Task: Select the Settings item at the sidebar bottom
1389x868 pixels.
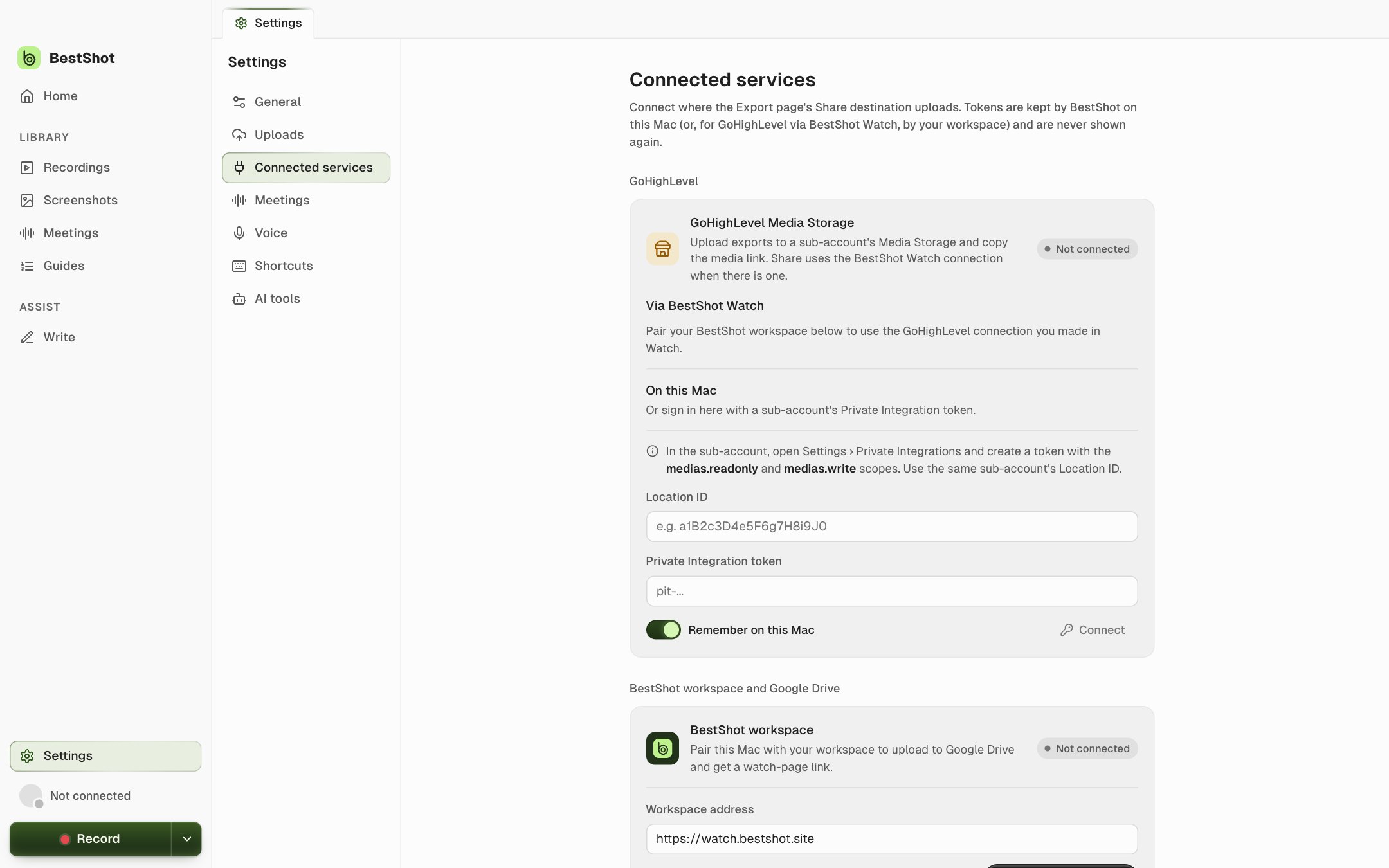Action: tap(105, 755)
